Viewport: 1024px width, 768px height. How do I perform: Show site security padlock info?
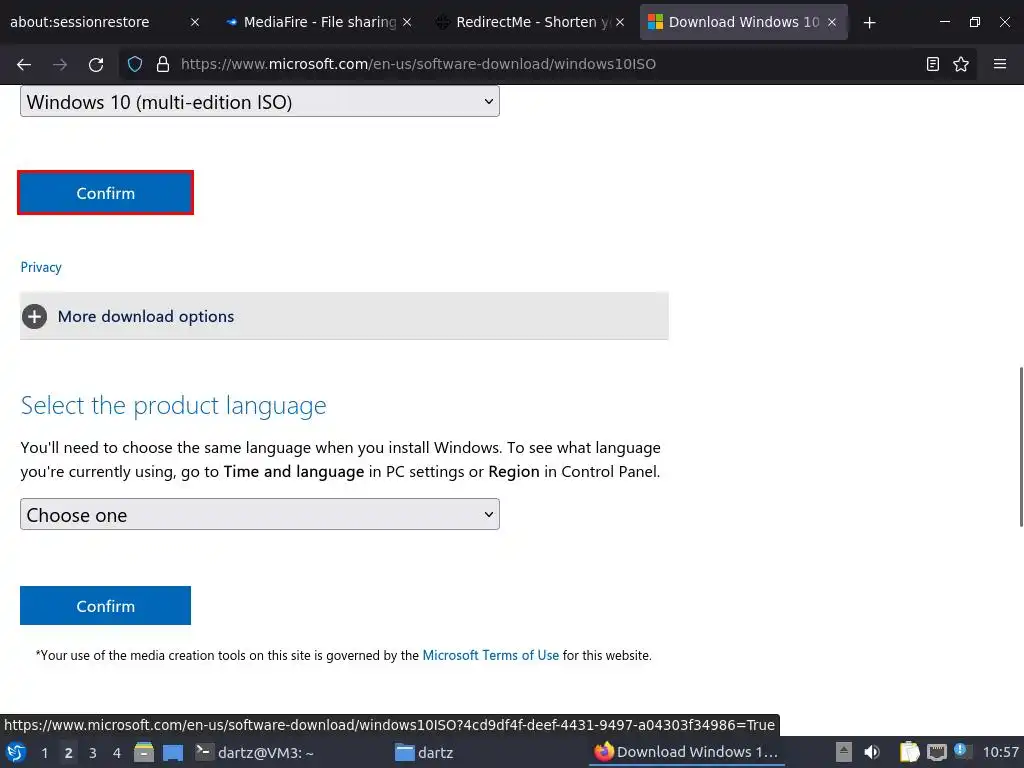coord(163,64)
